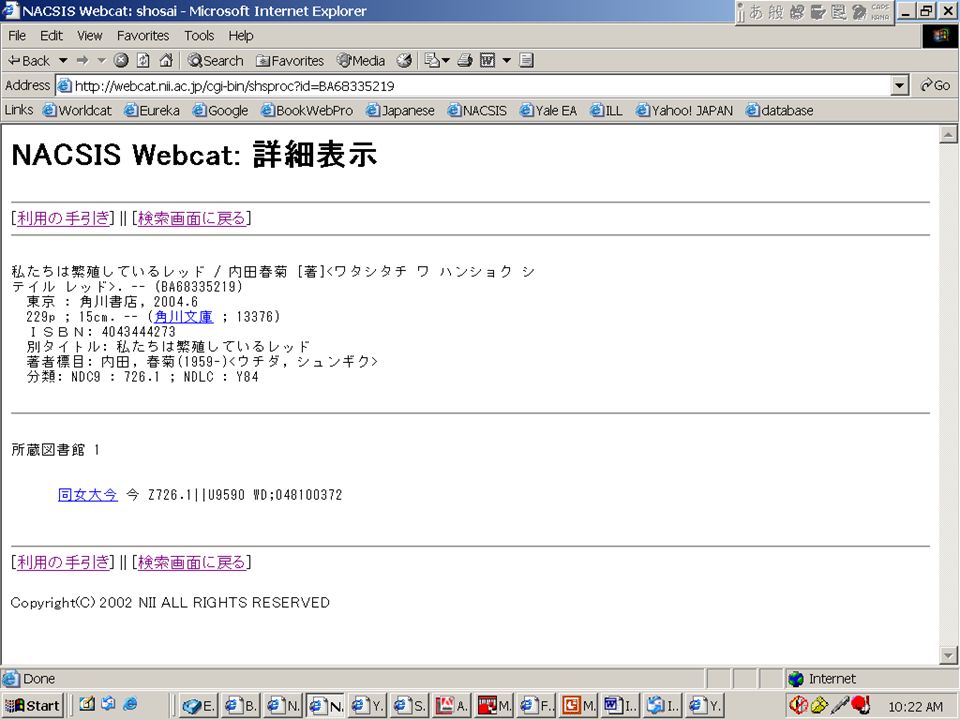Refresh the page with the Refresh icon
This screenshot has width=960, height=720.
tap(143, 60)
